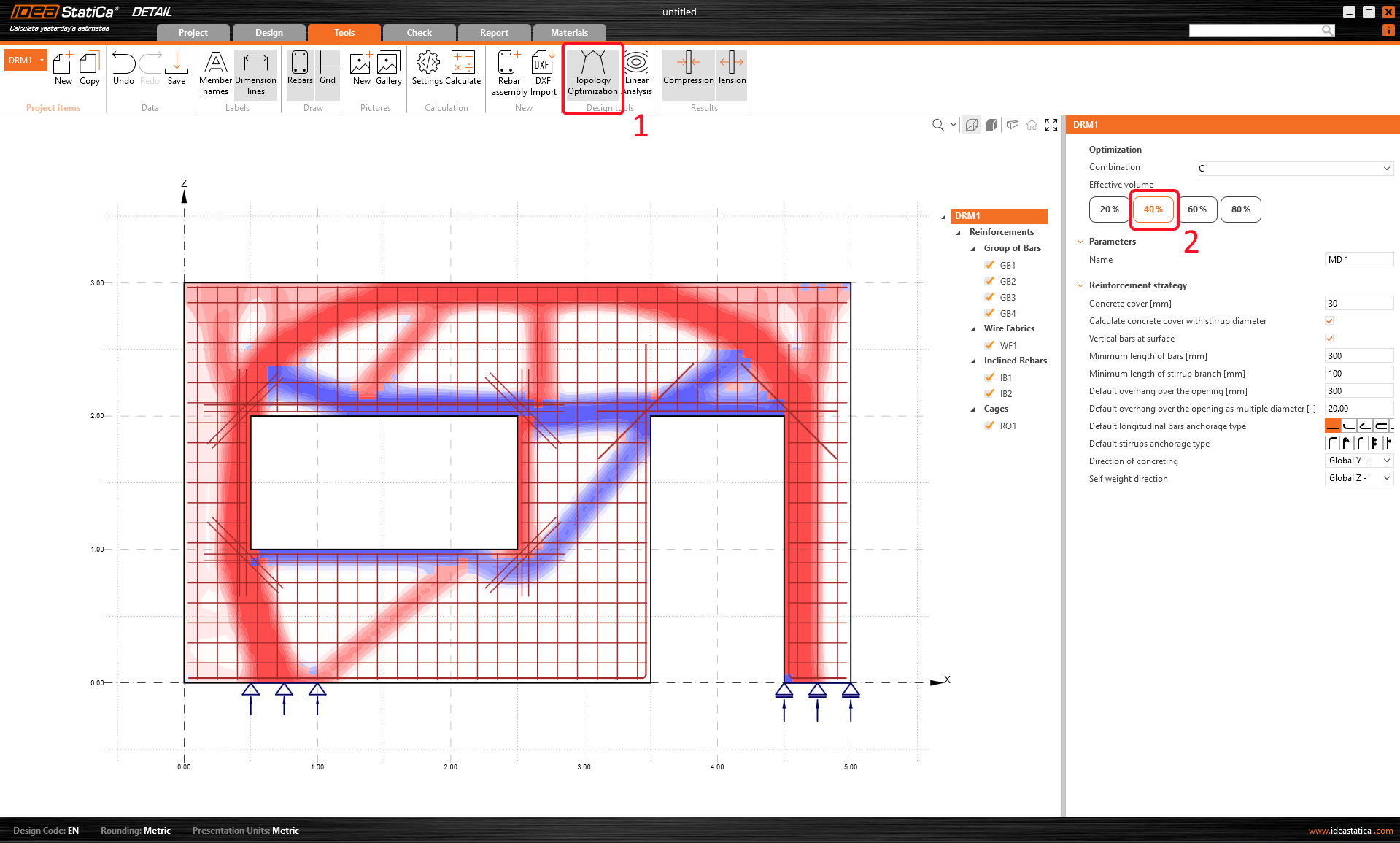Run Linear Analysis
This screenshot has width=1400, height=843.
[x=635, y=73]
